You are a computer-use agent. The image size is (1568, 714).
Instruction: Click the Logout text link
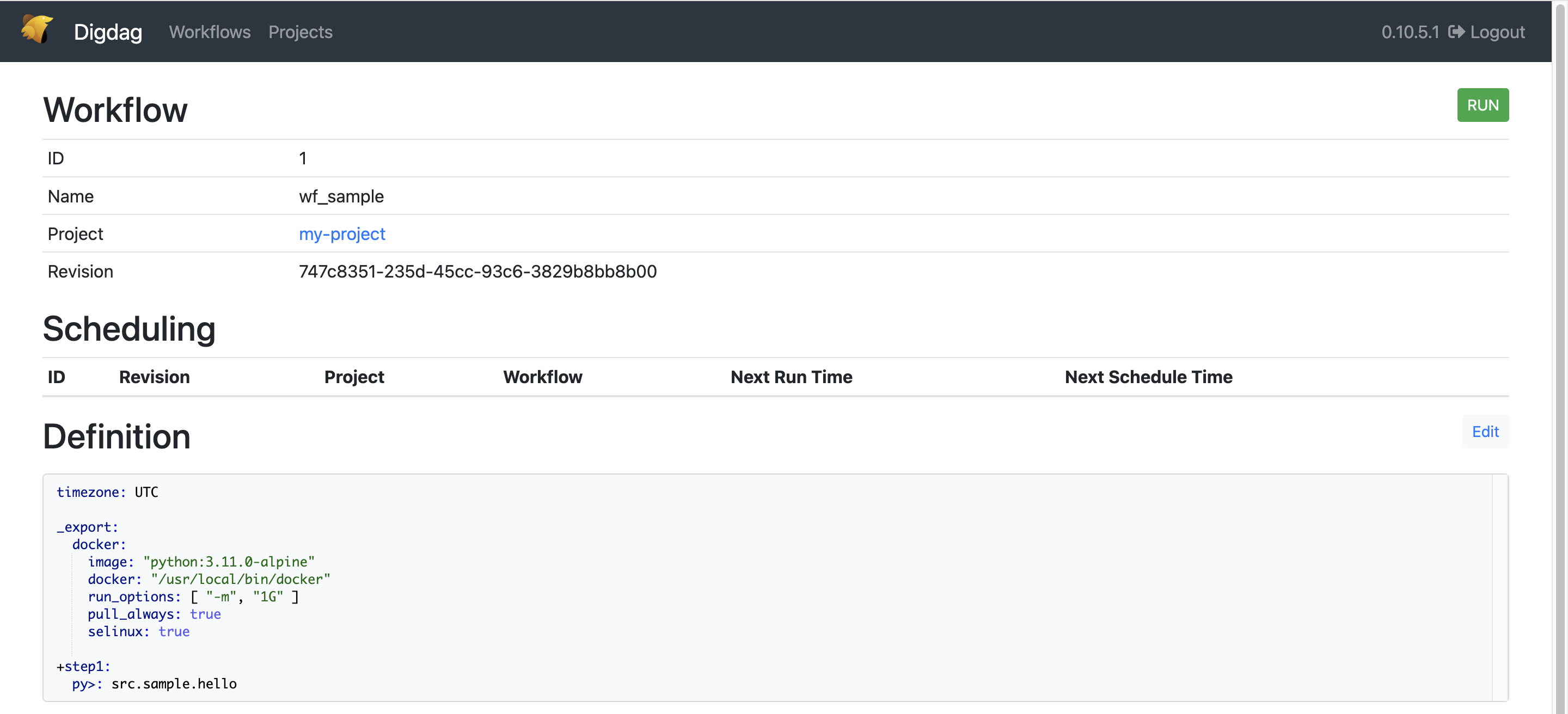click(1497, 32)
